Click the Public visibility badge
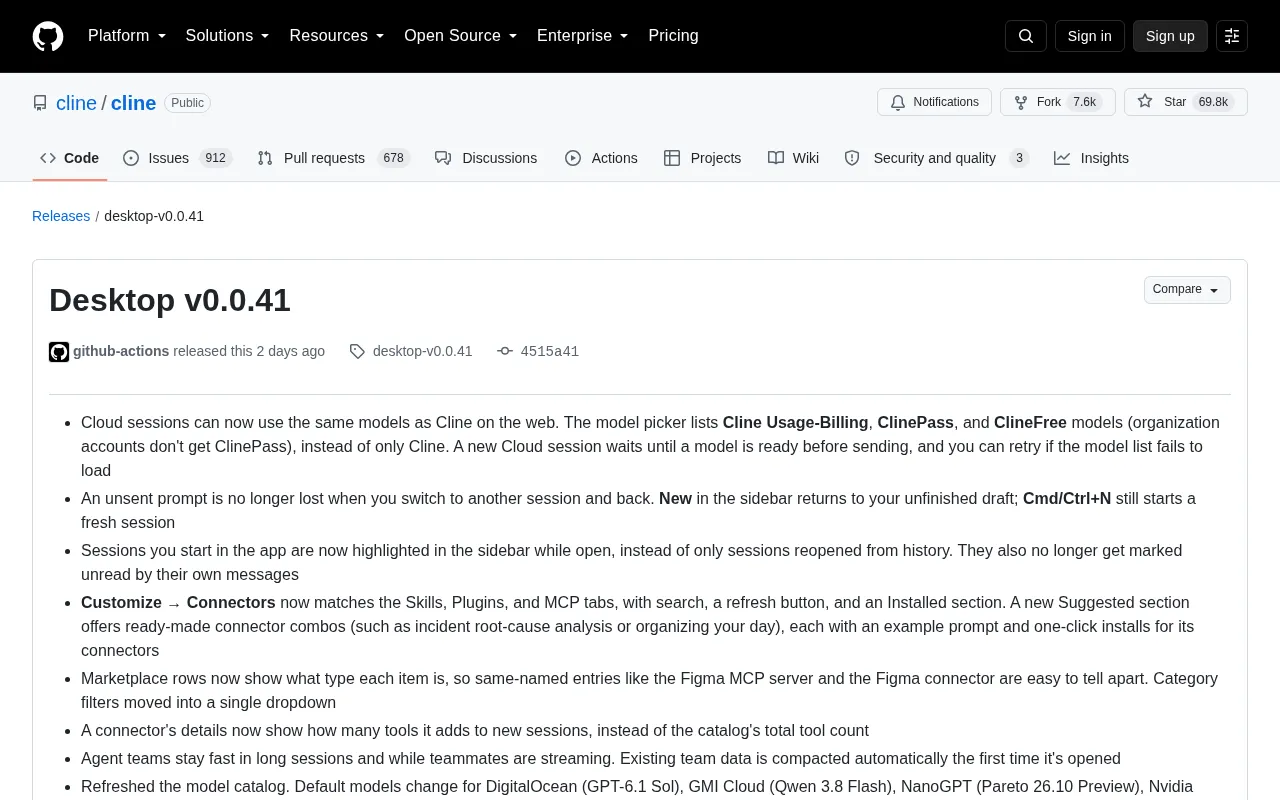The image size is (1280, 800). coord(187,103)
